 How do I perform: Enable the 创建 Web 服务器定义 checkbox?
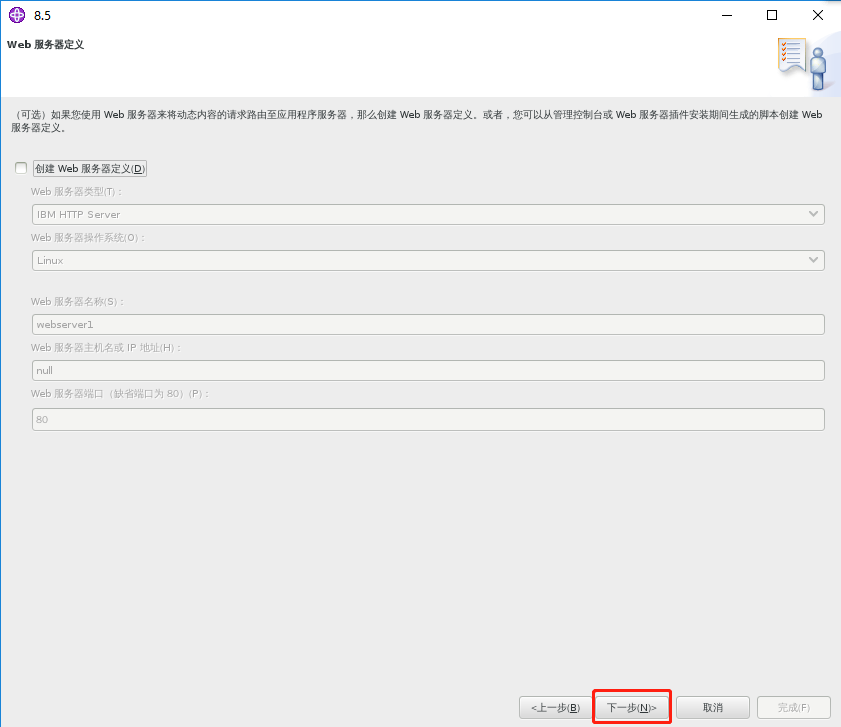pyautogui.click(x=21, y=168)
